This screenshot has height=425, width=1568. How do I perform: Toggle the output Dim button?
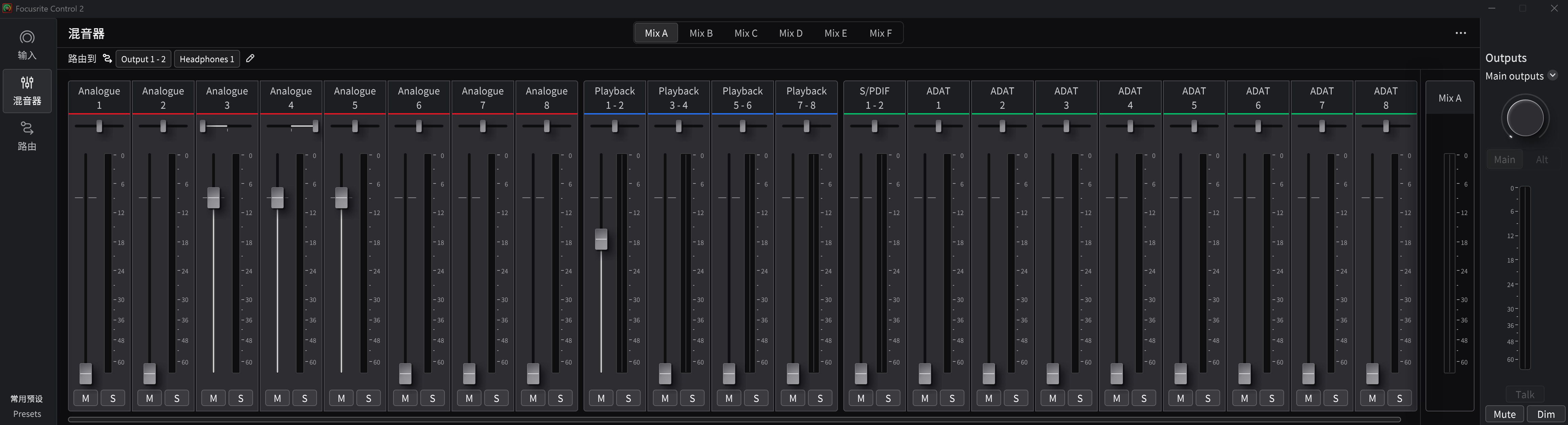(x=1546, y=414)
